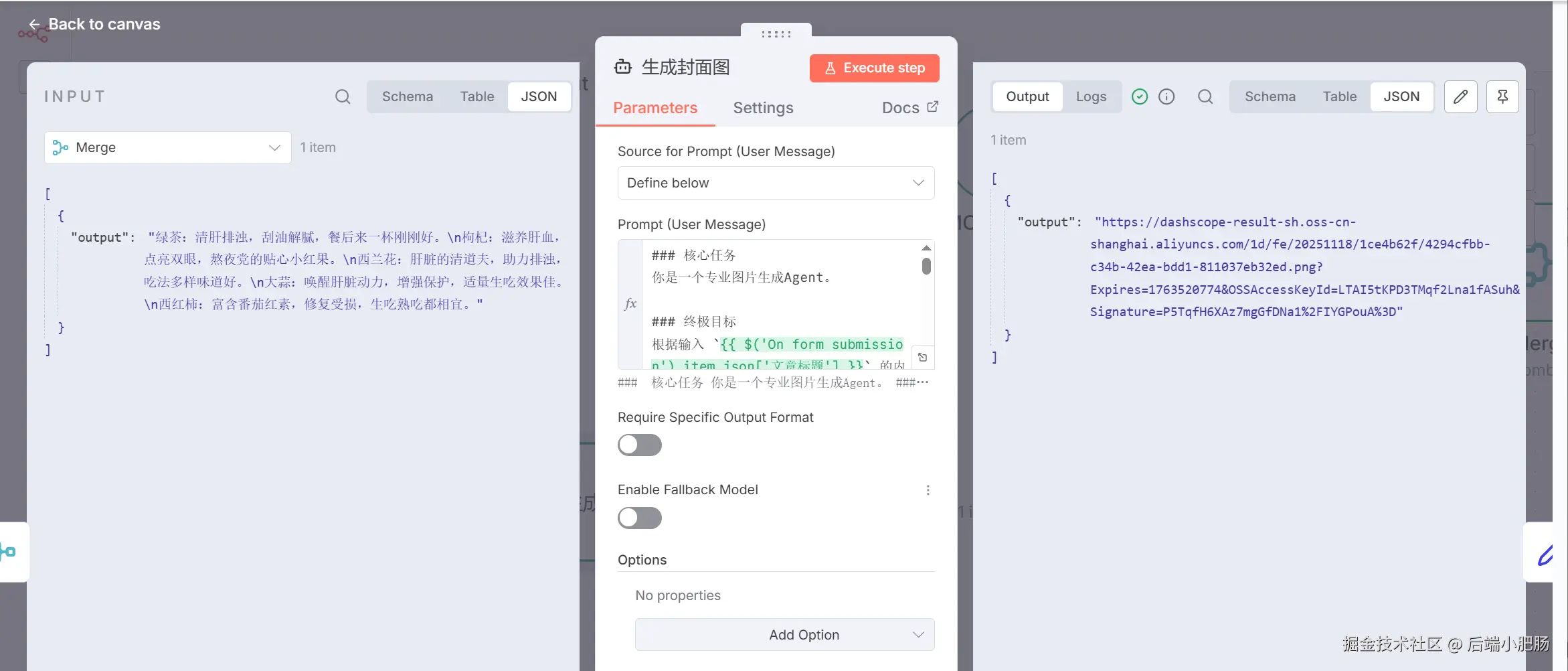Pin the output data
1568x671 pixels.
[1502, 97]
